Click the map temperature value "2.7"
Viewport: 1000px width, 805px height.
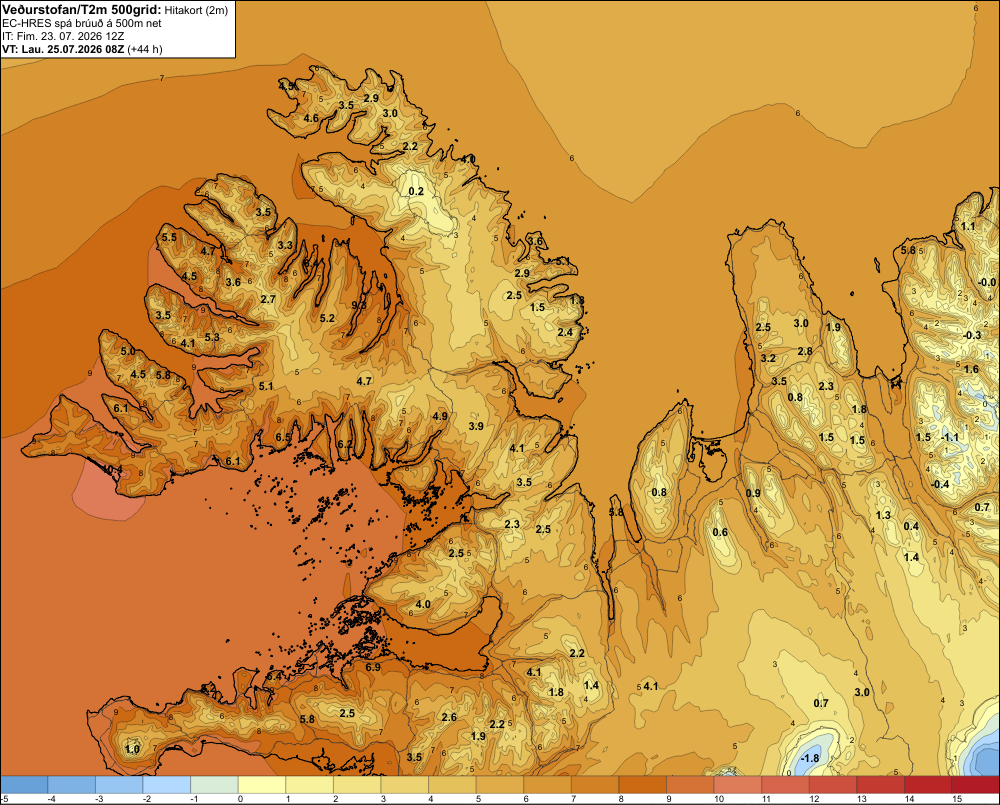[268, 299]
